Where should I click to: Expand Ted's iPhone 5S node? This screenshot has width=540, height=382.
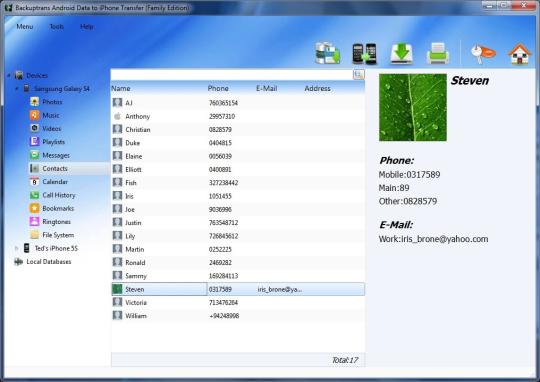[16, 248]
